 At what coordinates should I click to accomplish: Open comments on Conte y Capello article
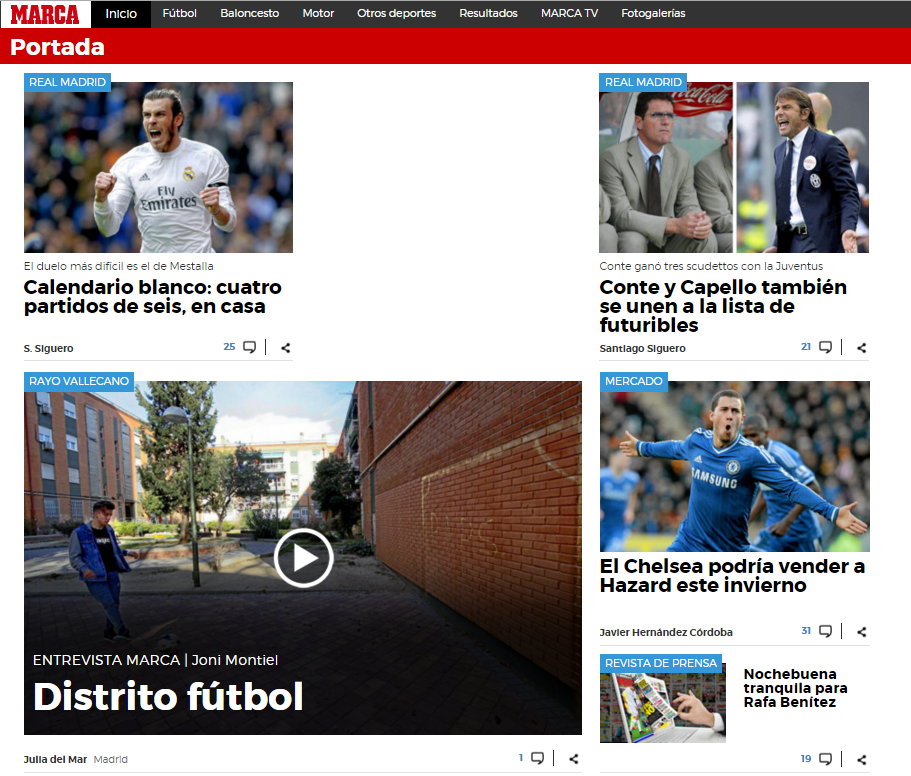pyautogui.click(x=825, y=347)
